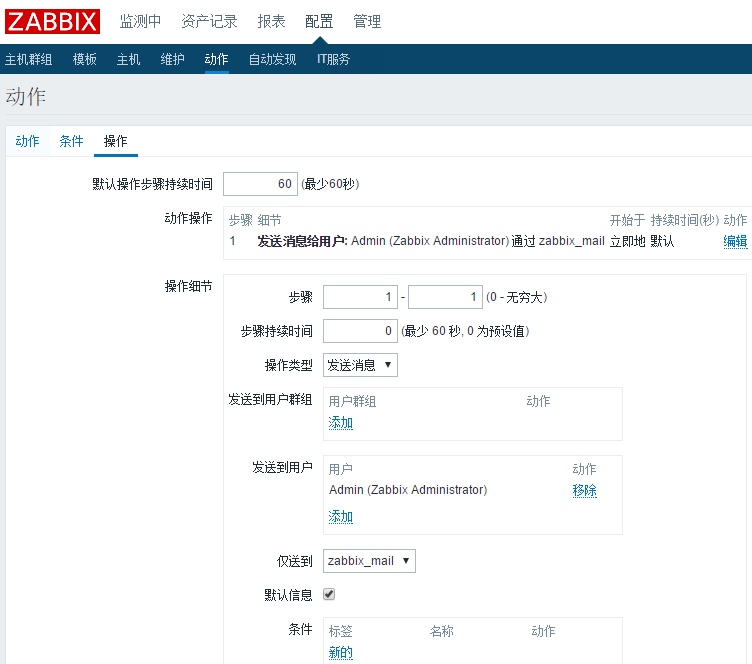Screen dimensions: 752x664
Task: Click 编辑 link for operation step 1
Action: tap(735, 241)
